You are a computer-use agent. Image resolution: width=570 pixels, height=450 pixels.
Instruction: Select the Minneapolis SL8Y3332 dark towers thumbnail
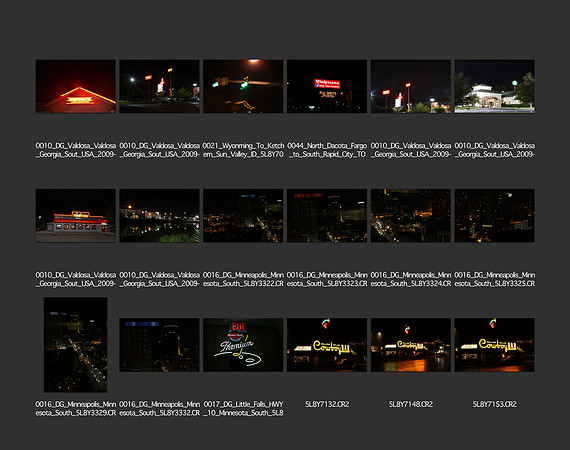point(159,345)
